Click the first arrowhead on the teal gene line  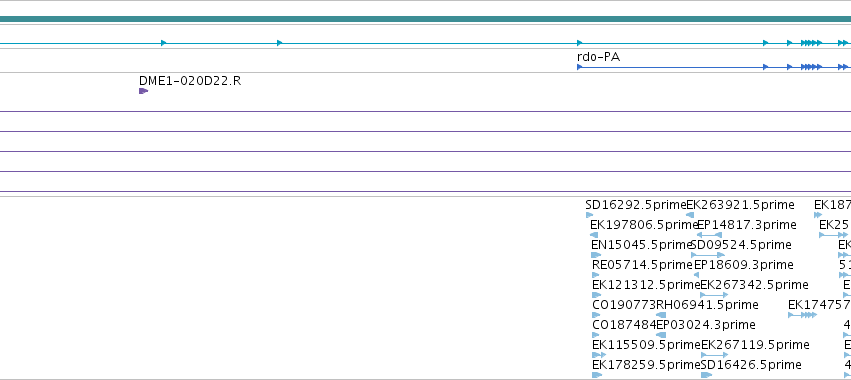click(x=163, y=43)
